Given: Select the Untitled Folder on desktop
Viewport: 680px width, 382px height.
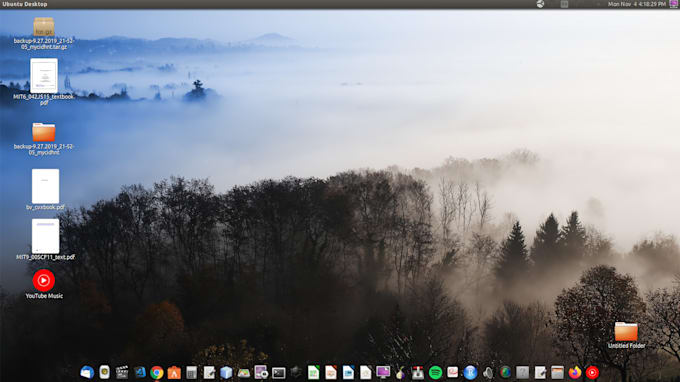Looking at the screenshot, I should click(x=626, y=335).
